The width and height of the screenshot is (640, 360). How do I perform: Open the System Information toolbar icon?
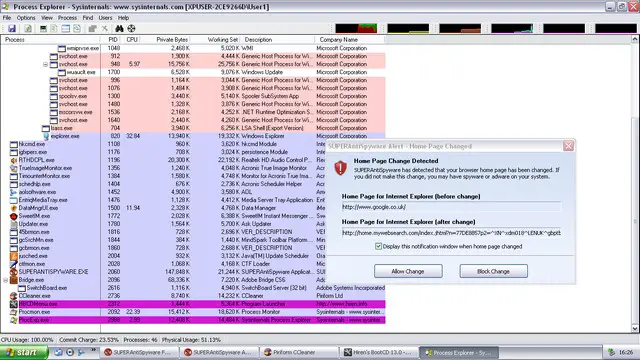(x=43, y=29)
